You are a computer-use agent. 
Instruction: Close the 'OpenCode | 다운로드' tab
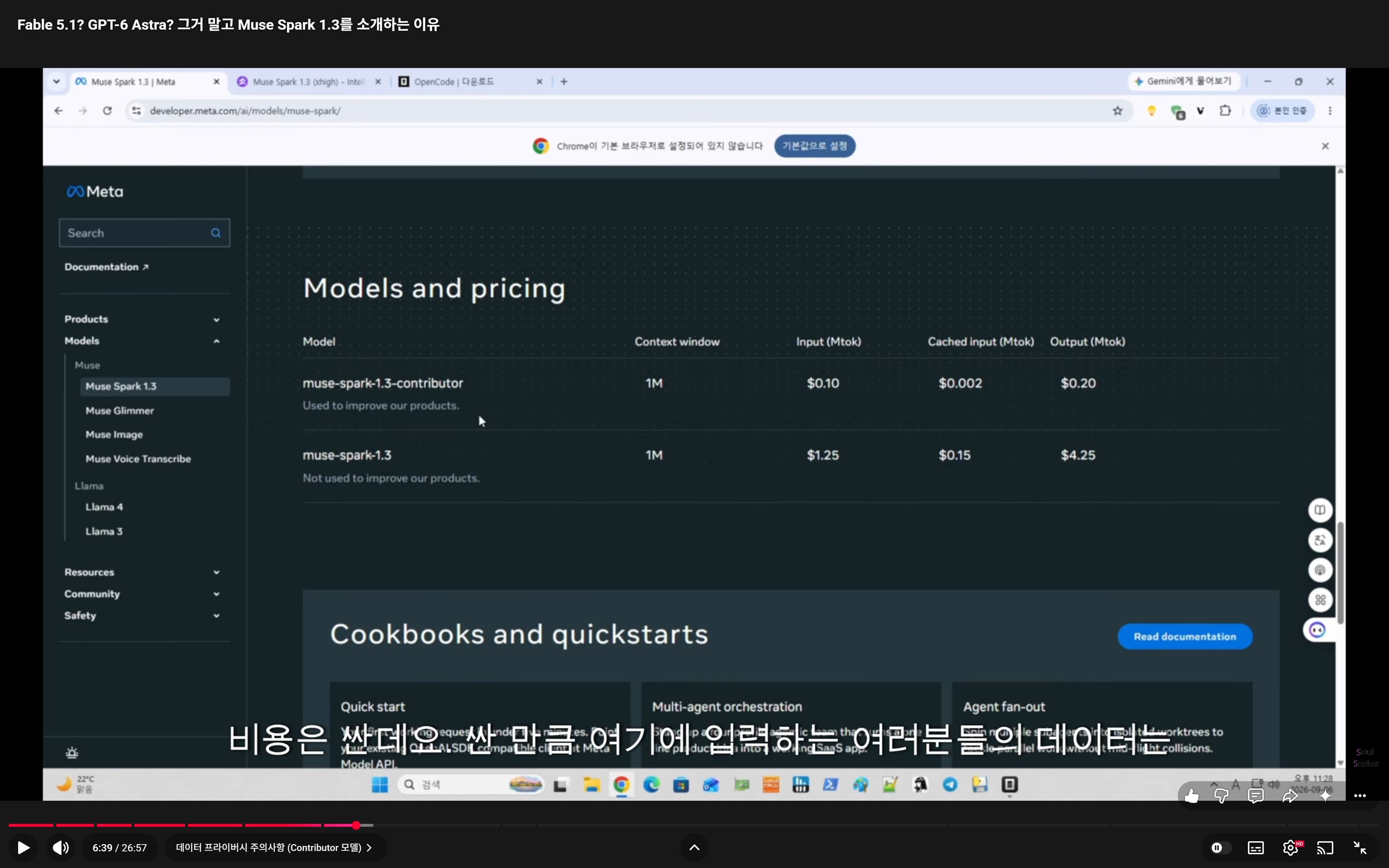tap(539, 81)
